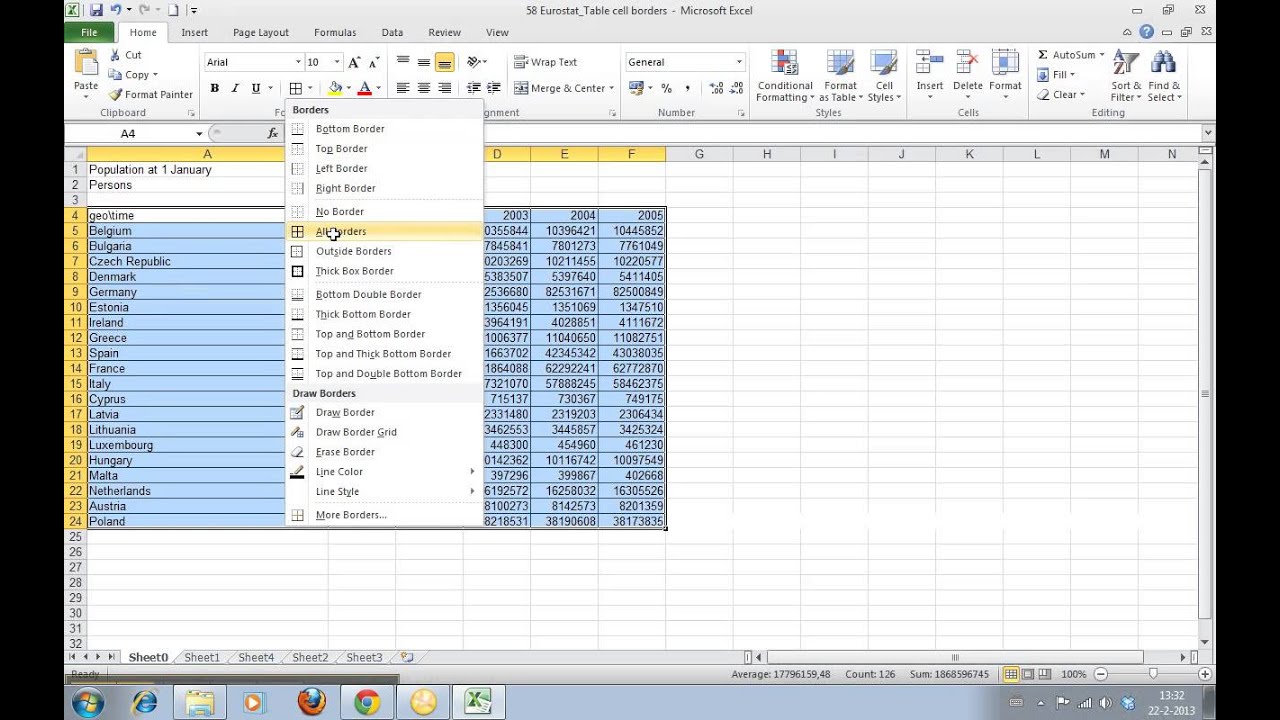
Task: Switch to Sheet4 worksheet tab
Action: 256,657
